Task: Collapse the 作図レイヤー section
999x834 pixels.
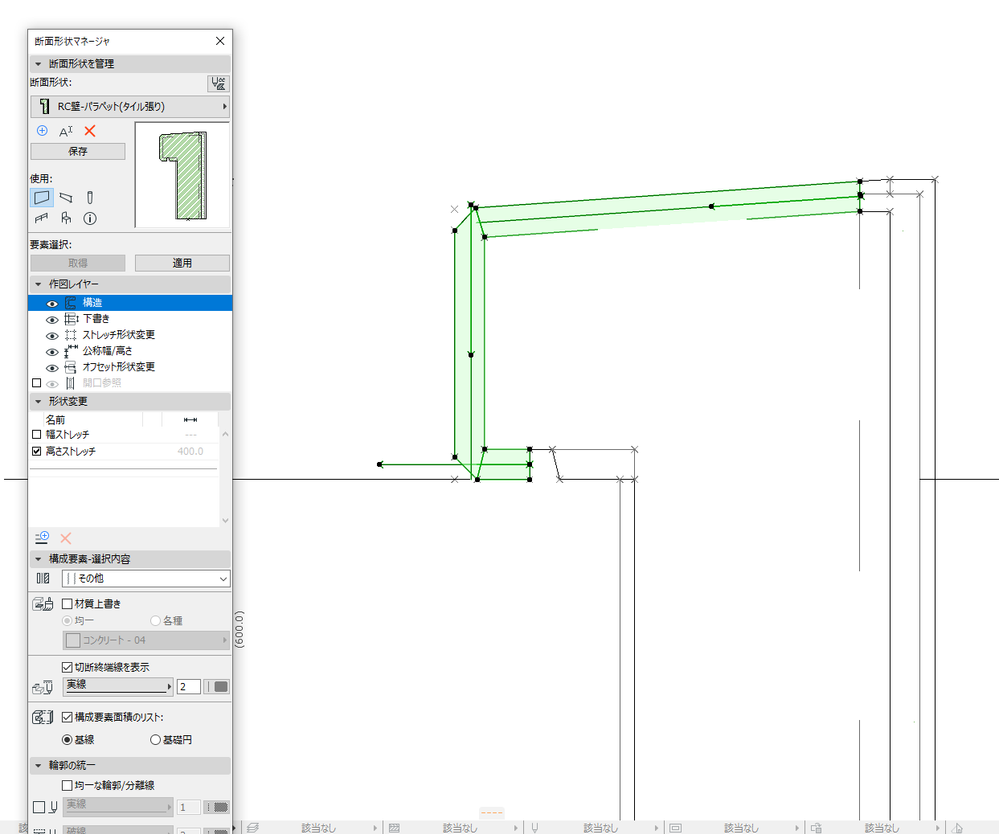Action: (x=38, y=284)
